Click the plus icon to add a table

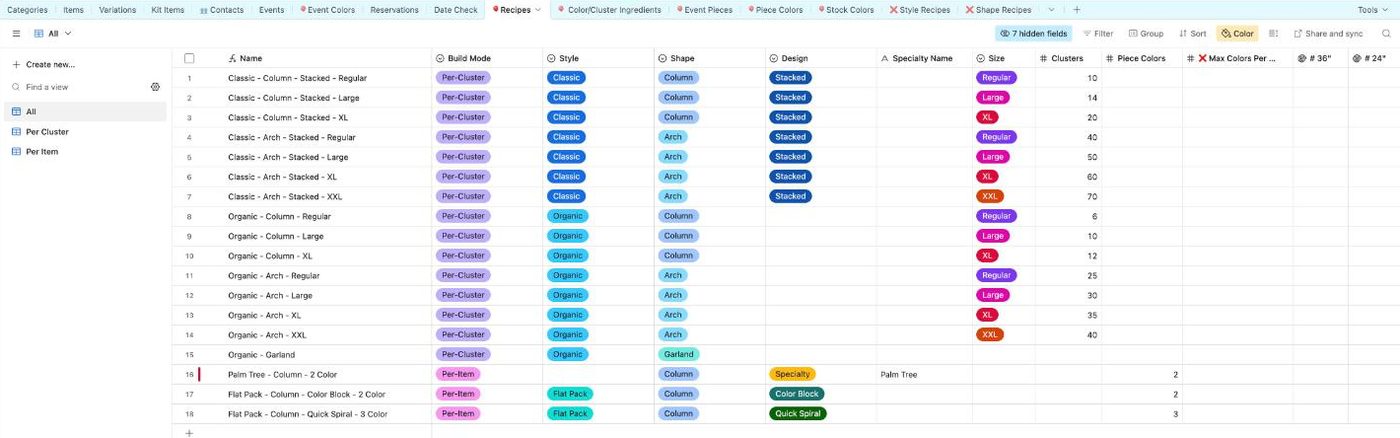coord(1076,10)
